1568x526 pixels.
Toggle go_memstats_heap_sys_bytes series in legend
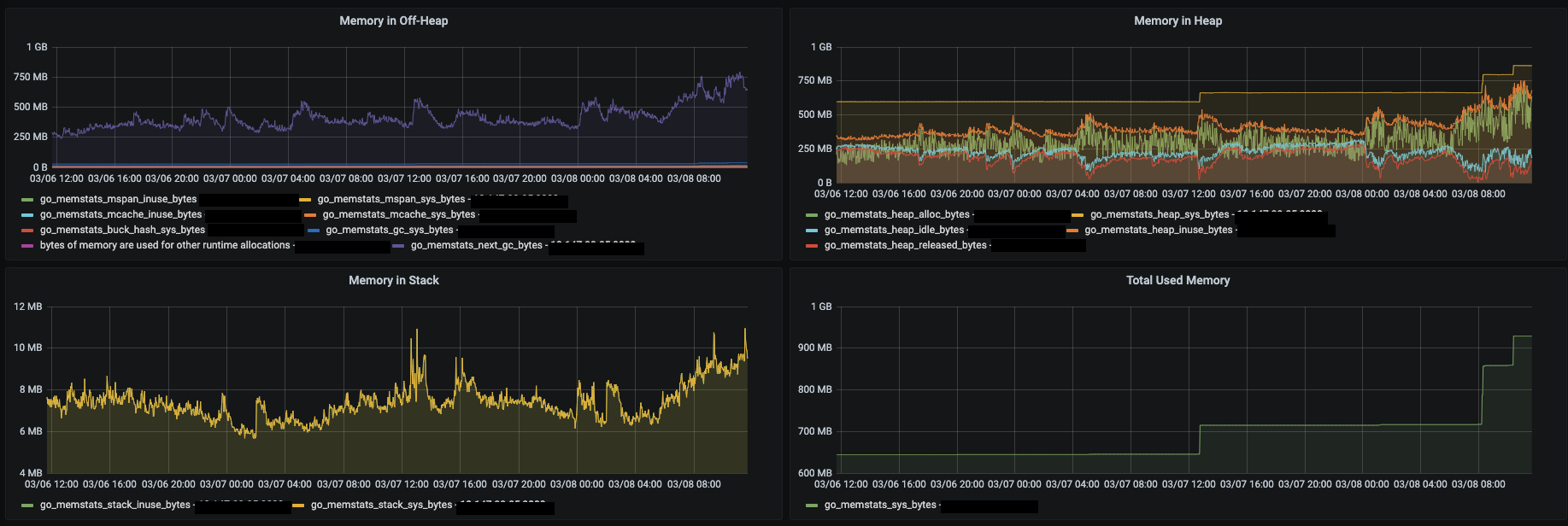point(1160,214)
